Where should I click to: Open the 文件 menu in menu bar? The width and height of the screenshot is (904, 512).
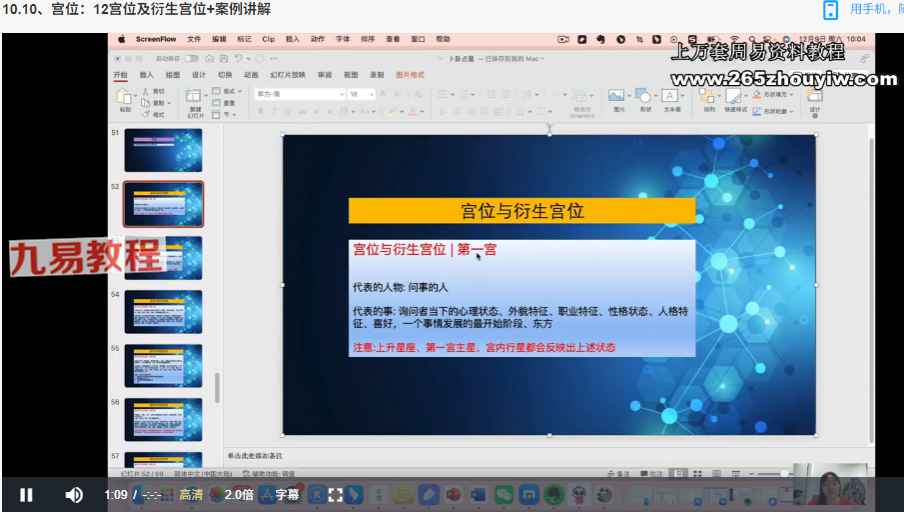pos(194,39)
